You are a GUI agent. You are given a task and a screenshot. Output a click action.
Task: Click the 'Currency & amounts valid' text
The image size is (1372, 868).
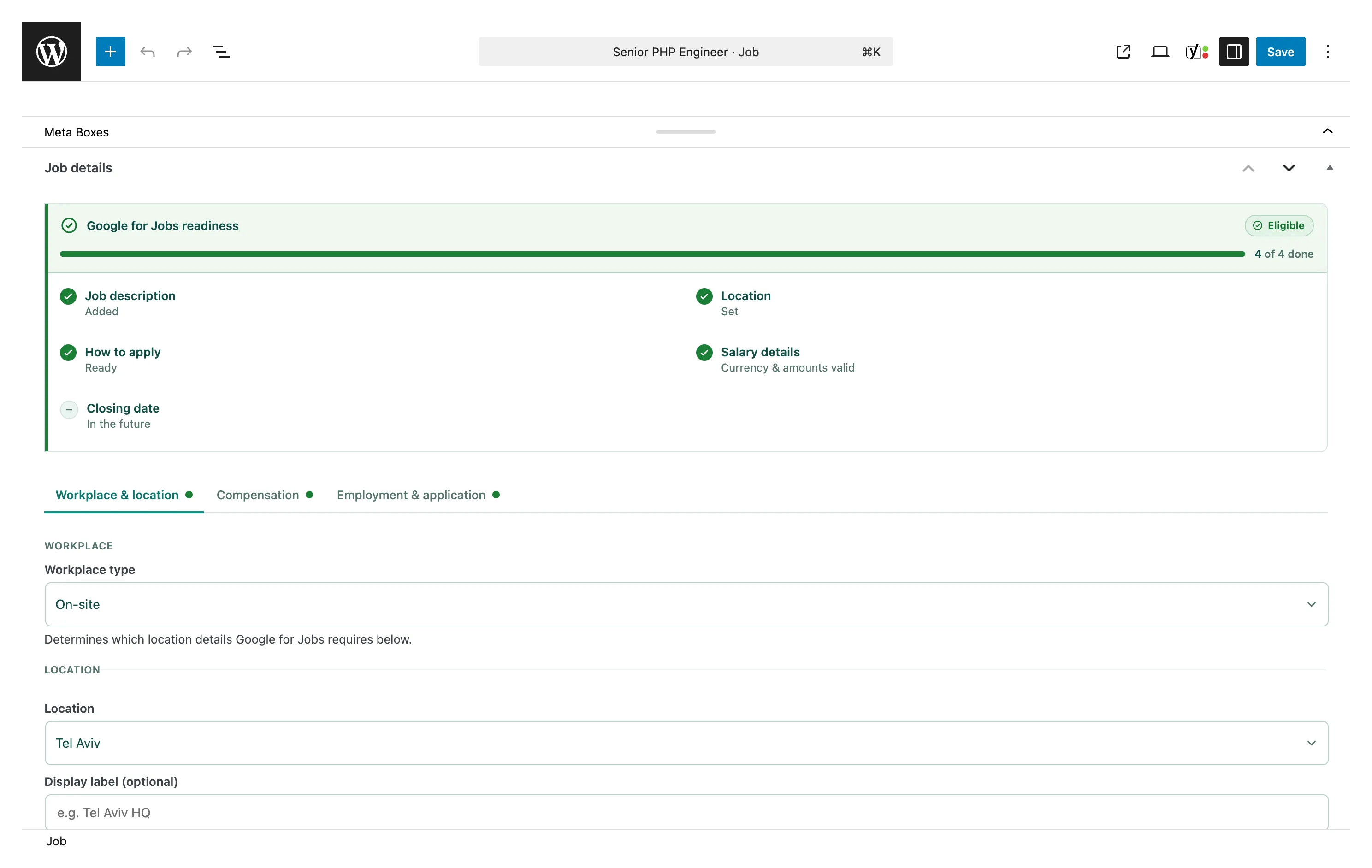pyautogui.click(x=787, y=368)
